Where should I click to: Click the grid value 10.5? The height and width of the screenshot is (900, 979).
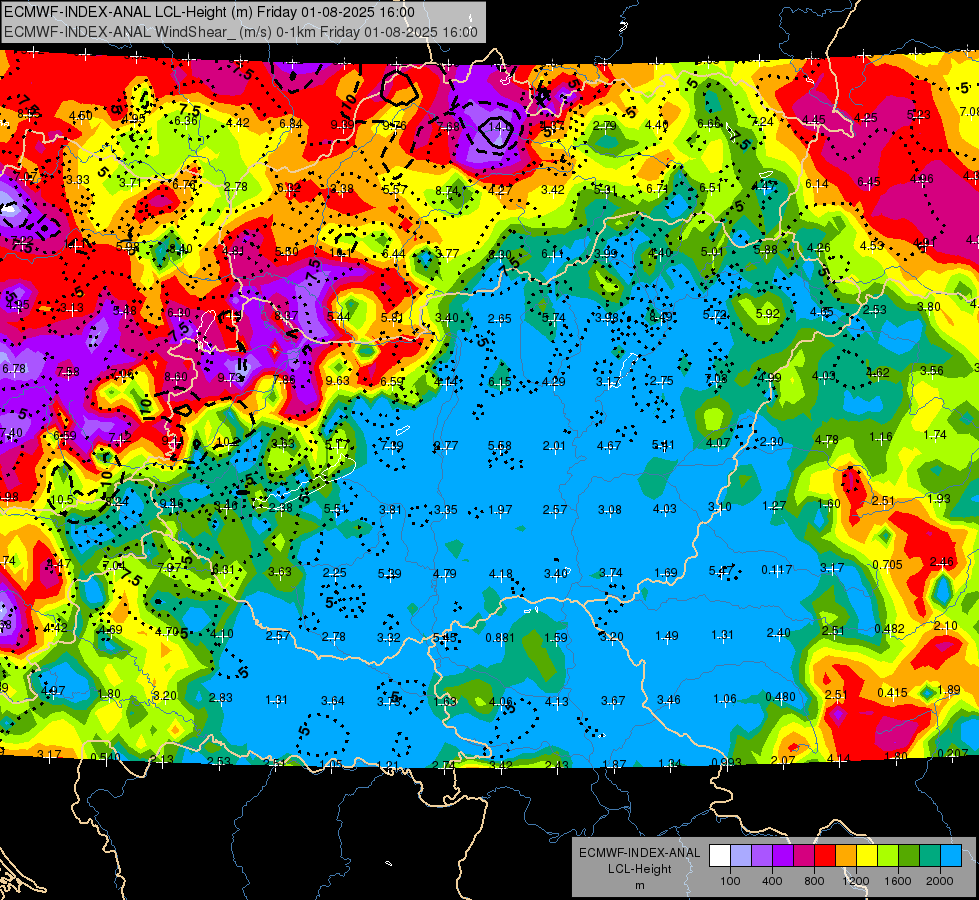point(62,500)
